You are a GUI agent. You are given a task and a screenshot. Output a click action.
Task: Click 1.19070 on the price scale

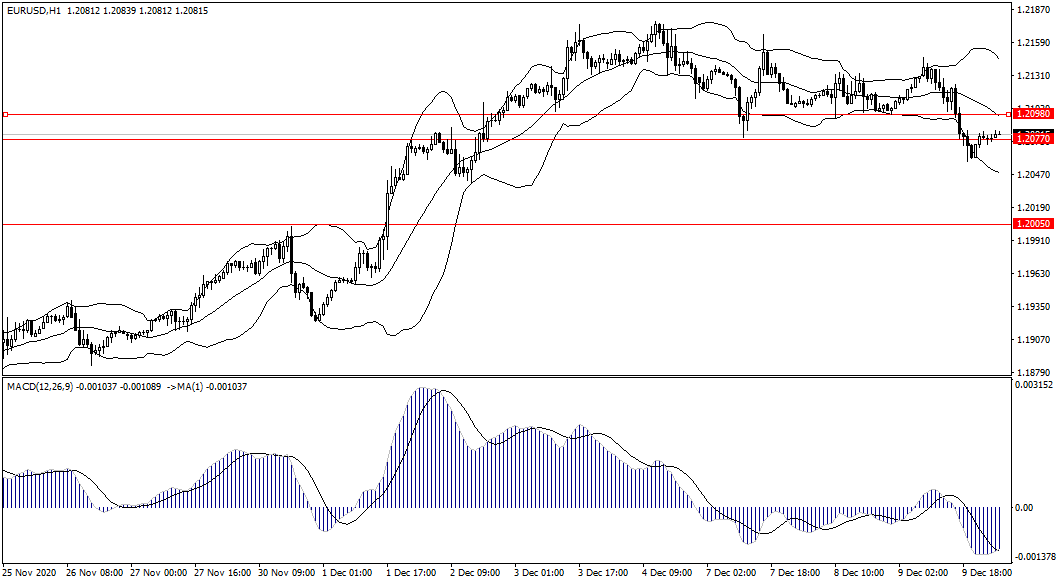click(x=1031, y=340)
